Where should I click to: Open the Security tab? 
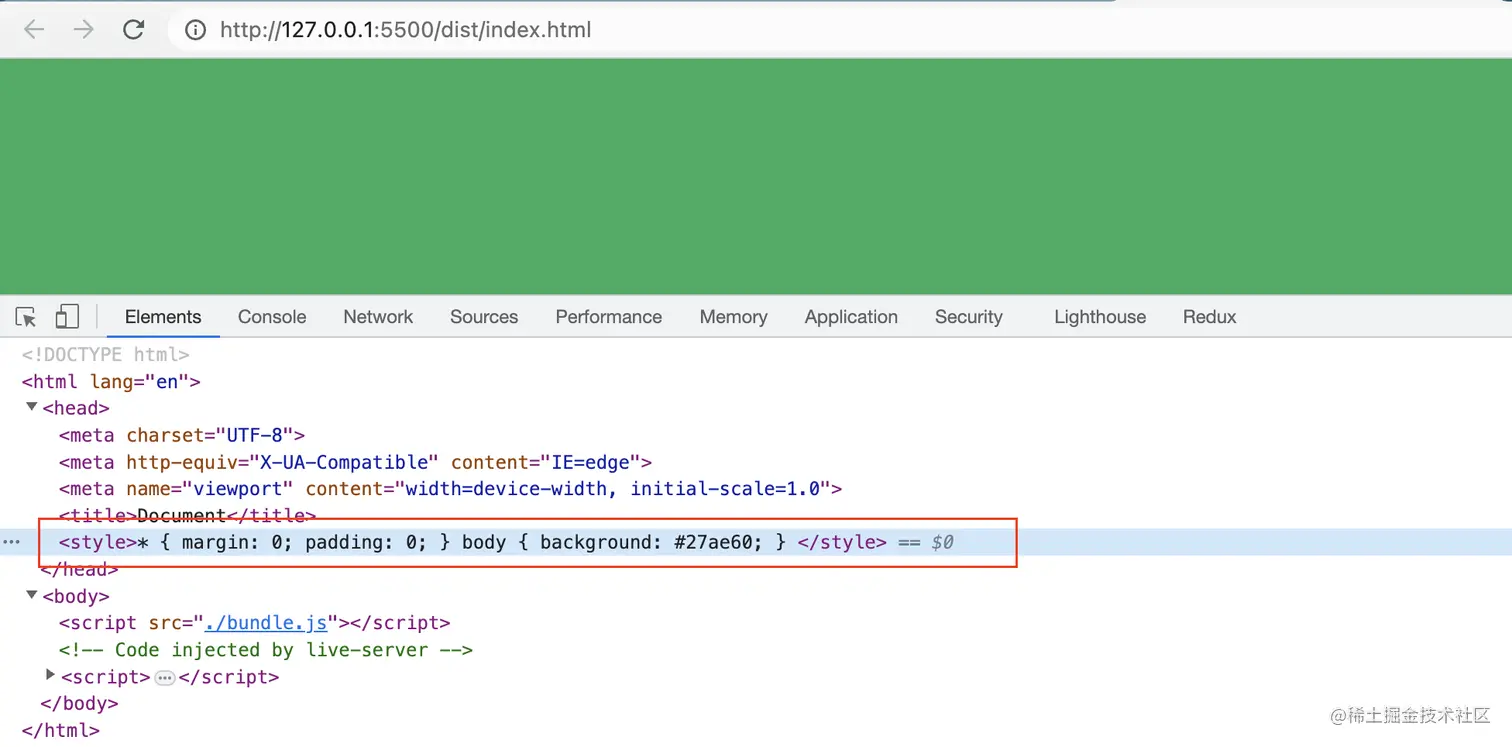coord(969,317)
